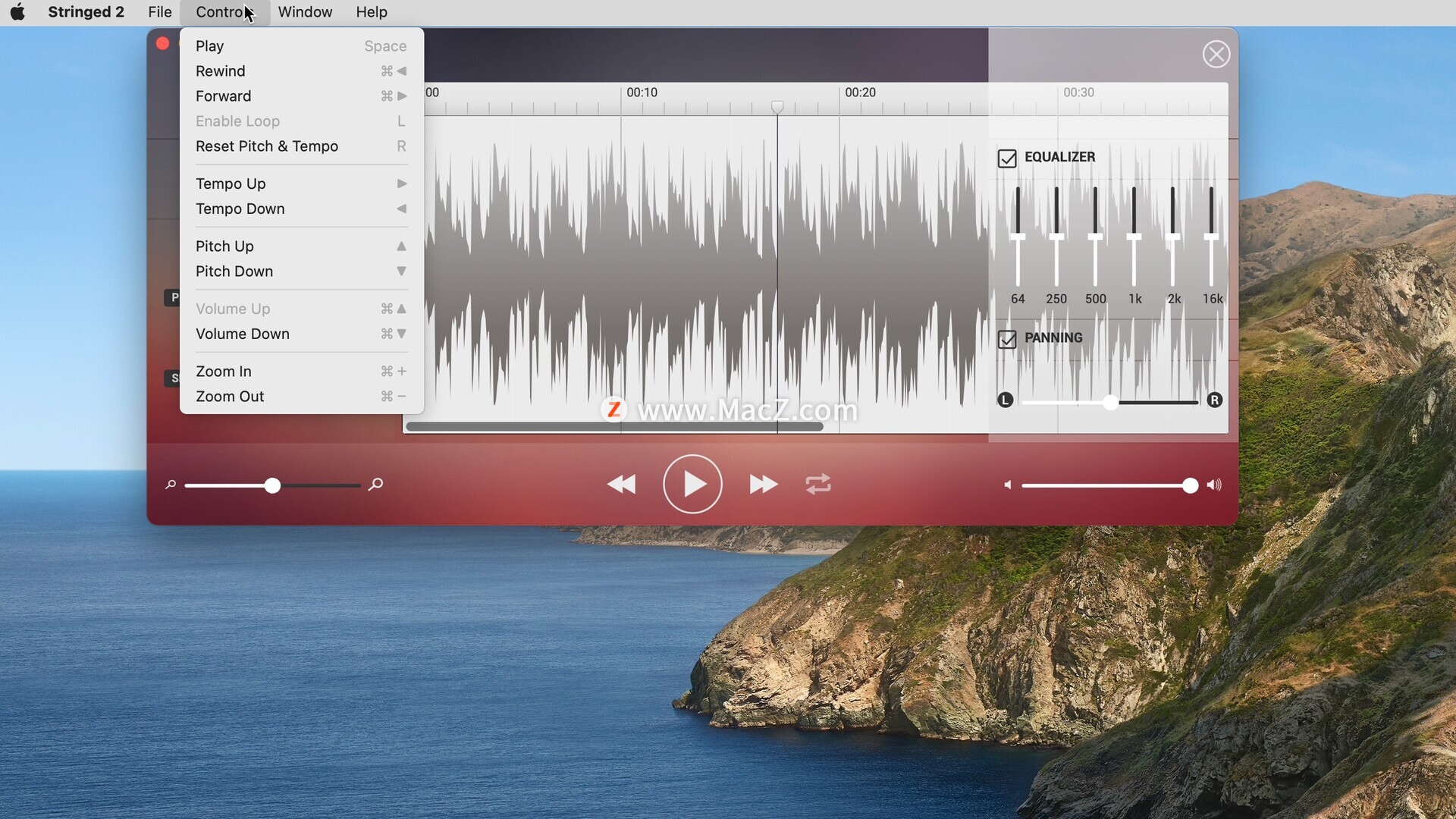Adjust the 1k equalizer slider

click(1134, 237)
